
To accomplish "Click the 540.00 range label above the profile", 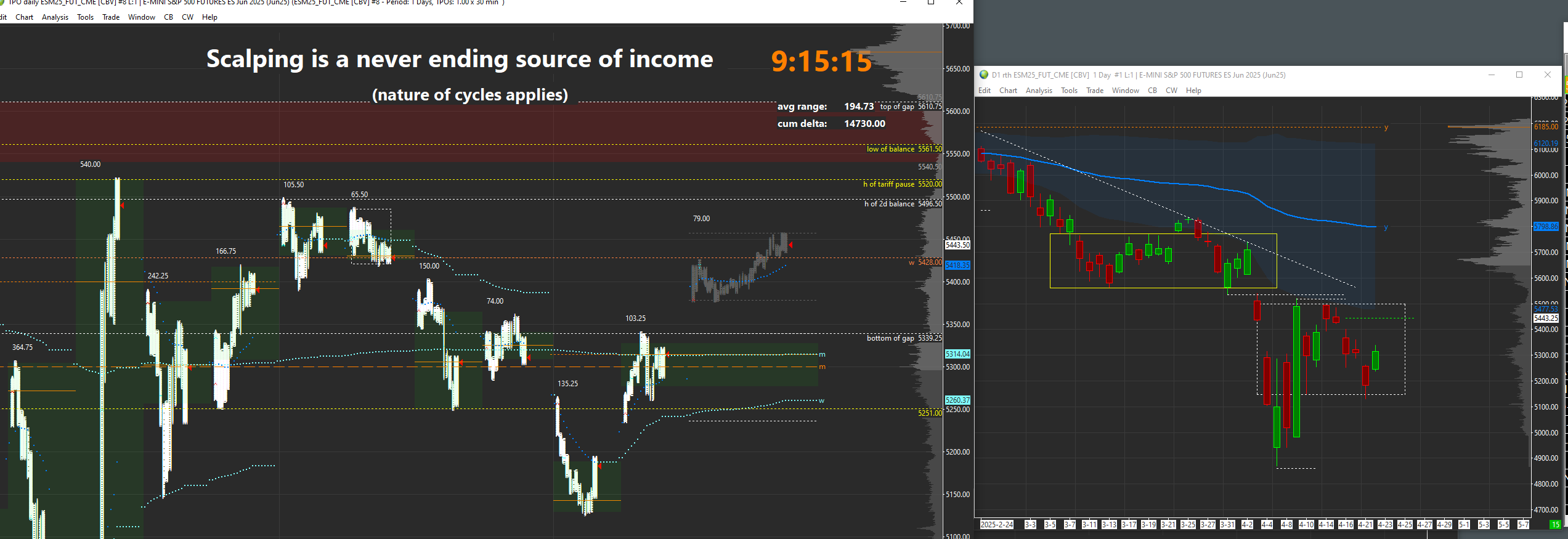I will 90,164.
